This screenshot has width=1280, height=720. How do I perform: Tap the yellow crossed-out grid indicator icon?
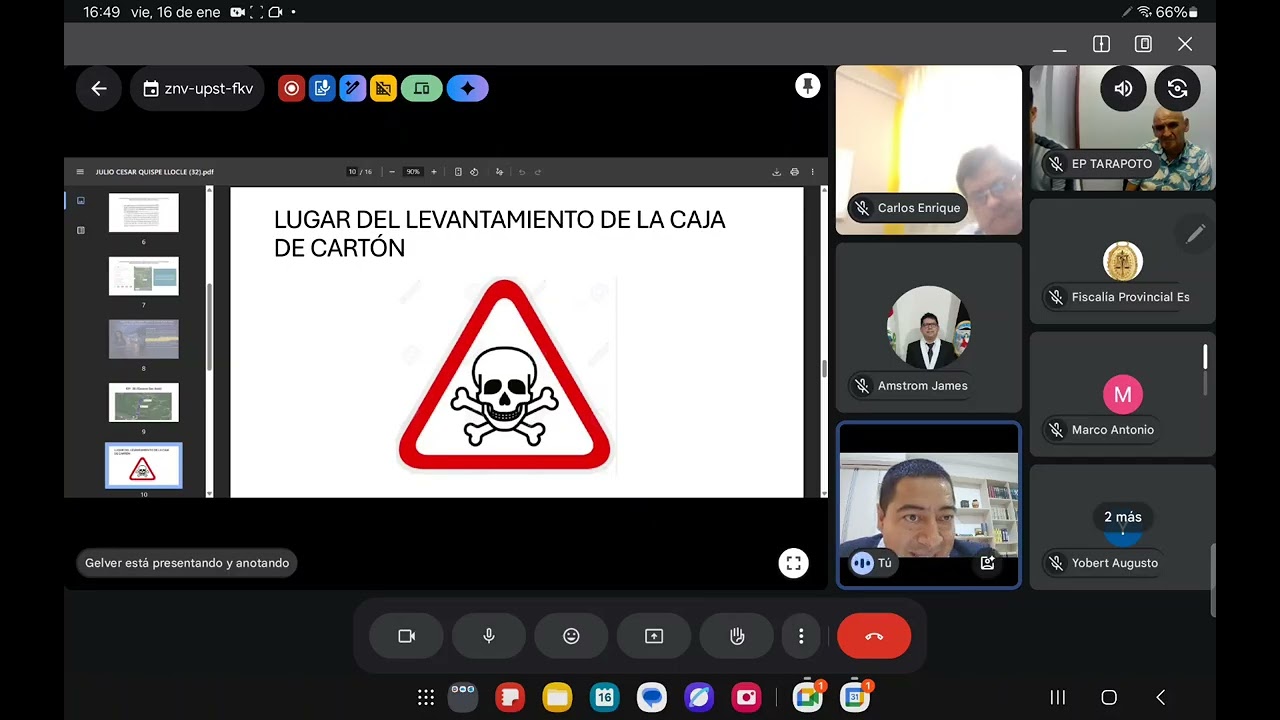(383, 89)
